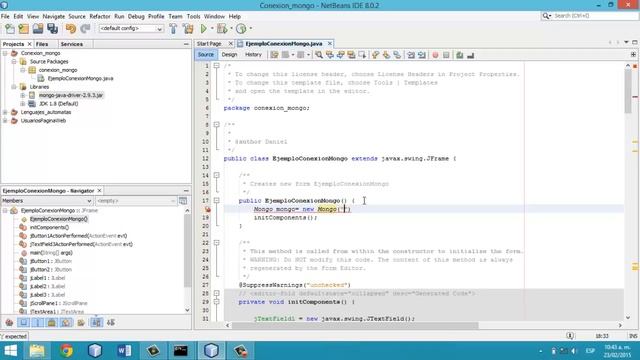Click the red Start Macro Recording icon
Viewport: 640px width, 360px height.
(435, 55)
